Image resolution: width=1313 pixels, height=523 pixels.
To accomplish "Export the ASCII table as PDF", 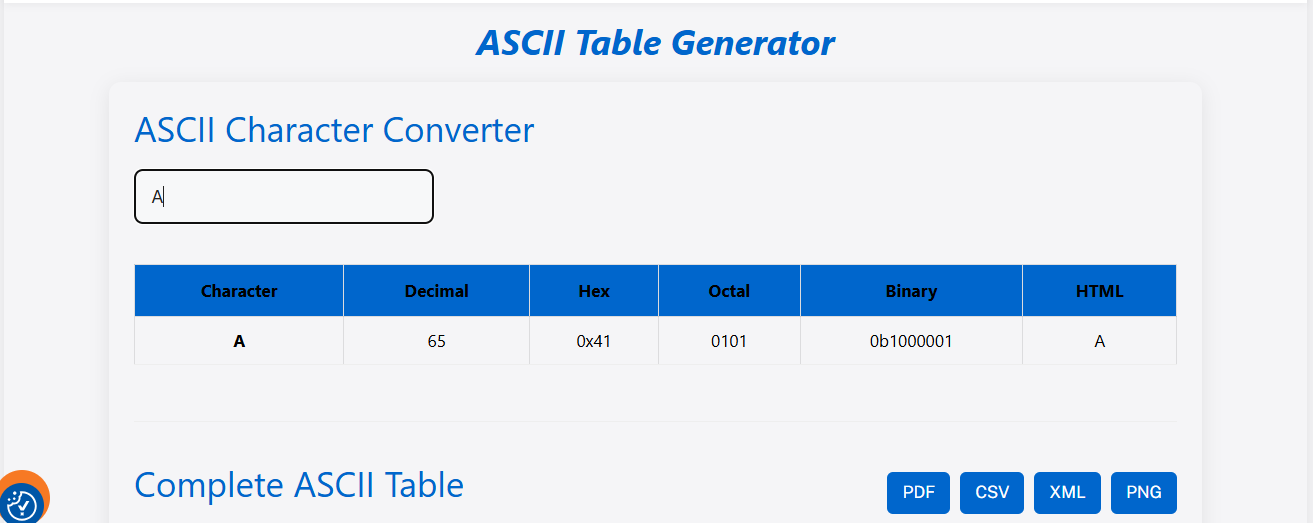I will point(919,492).
